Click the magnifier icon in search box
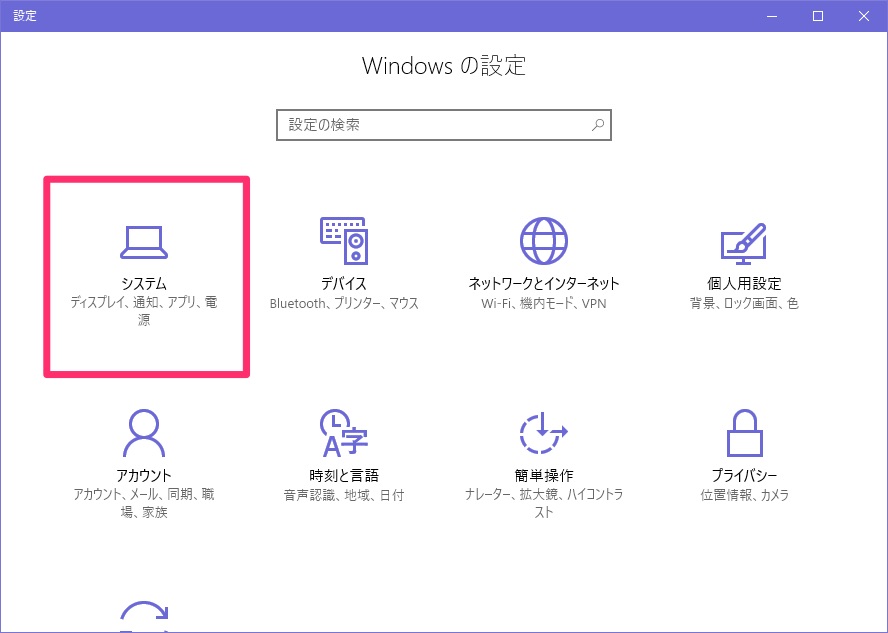888x633 pixels. [598, 125]
